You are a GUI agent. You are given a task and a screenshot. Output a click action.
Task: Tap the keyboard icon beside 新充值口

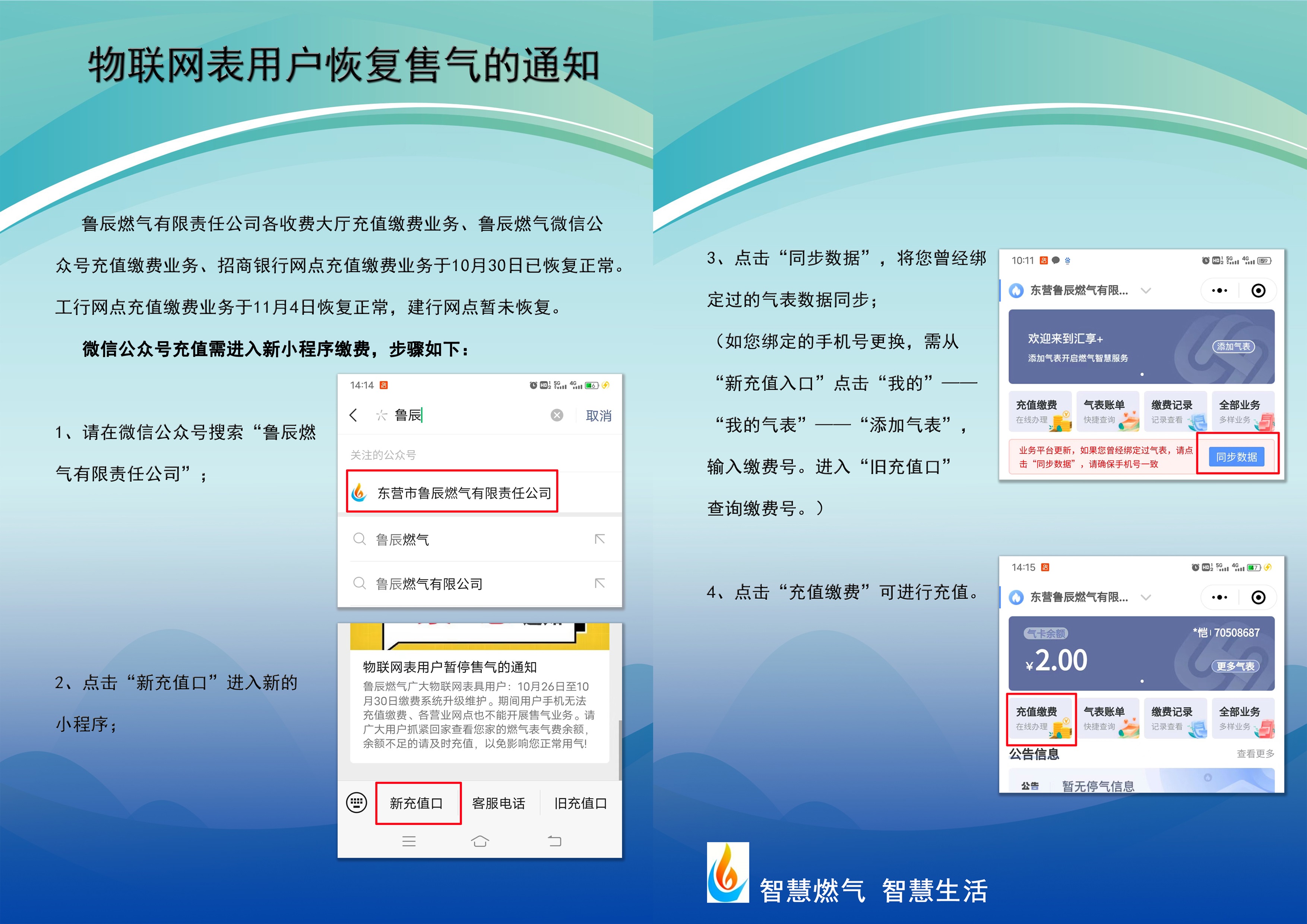356,803
